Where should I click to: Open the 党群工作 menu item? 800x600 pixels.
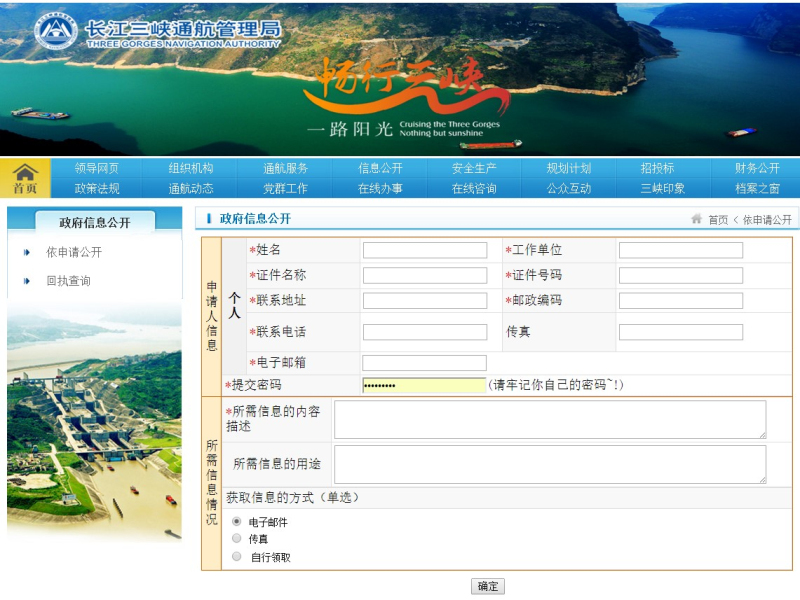[285, 188]
